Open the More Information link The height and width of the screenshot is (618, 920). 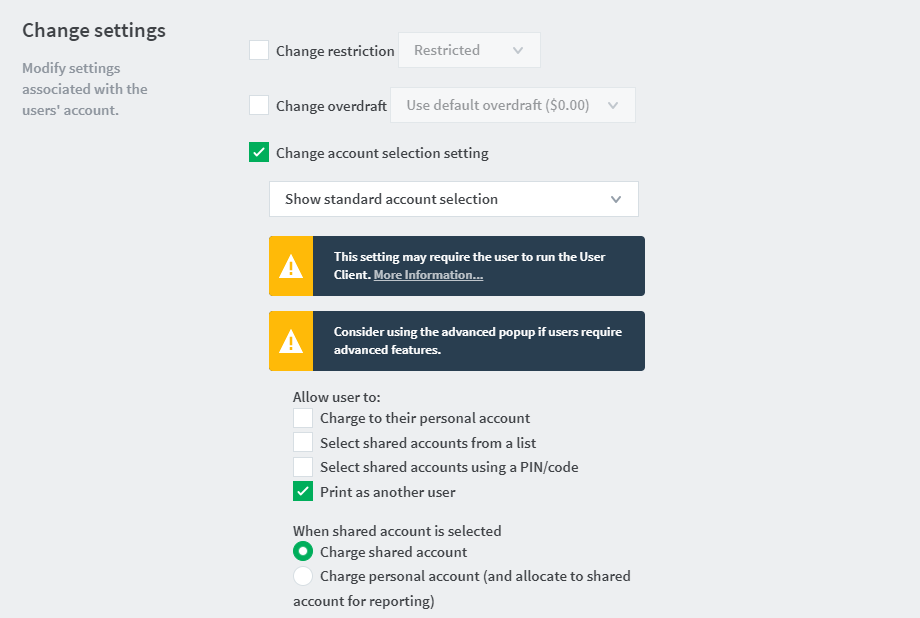428,275
